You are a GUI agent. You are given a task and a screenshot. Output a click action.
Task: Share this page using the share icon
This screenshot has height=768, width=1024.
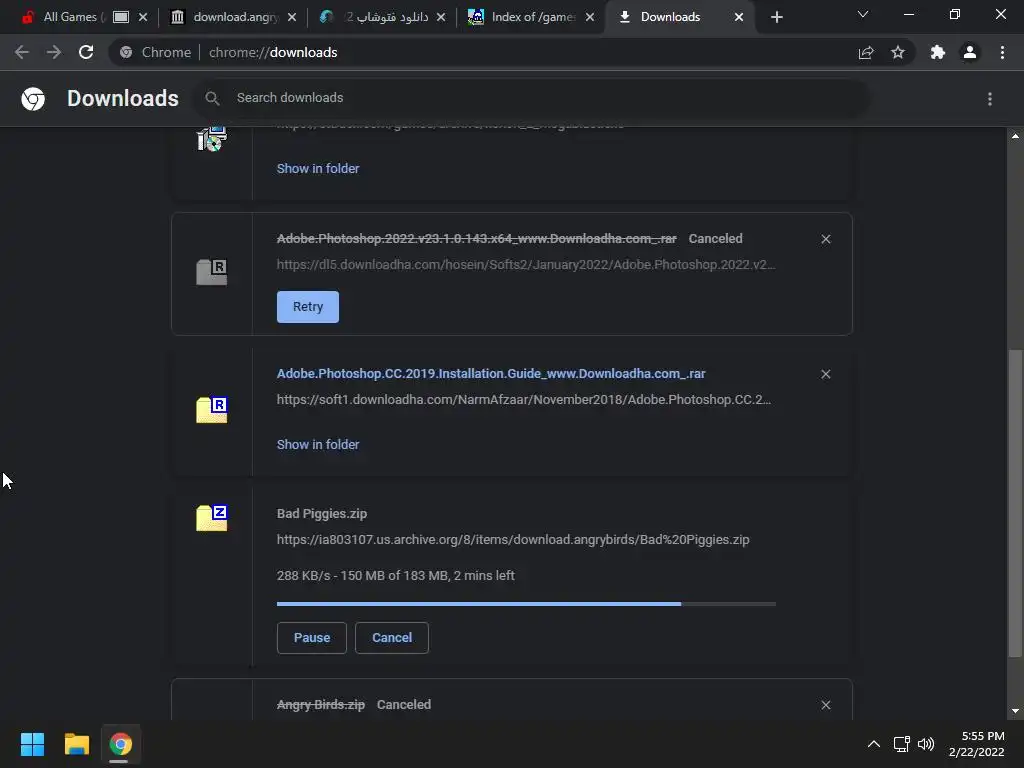866,52
